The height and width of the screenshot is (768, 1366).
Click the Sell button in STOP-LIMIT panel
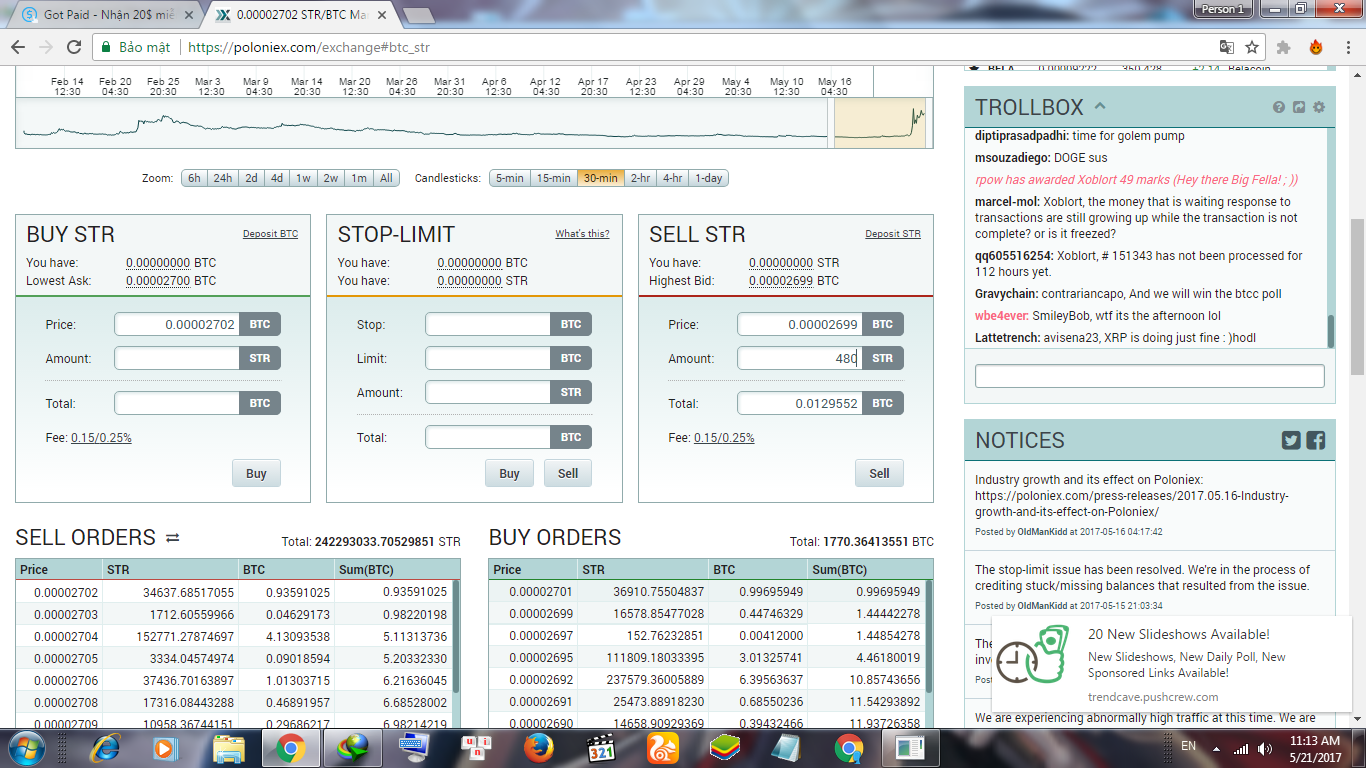pyautogui.click(x=568, y=473)
